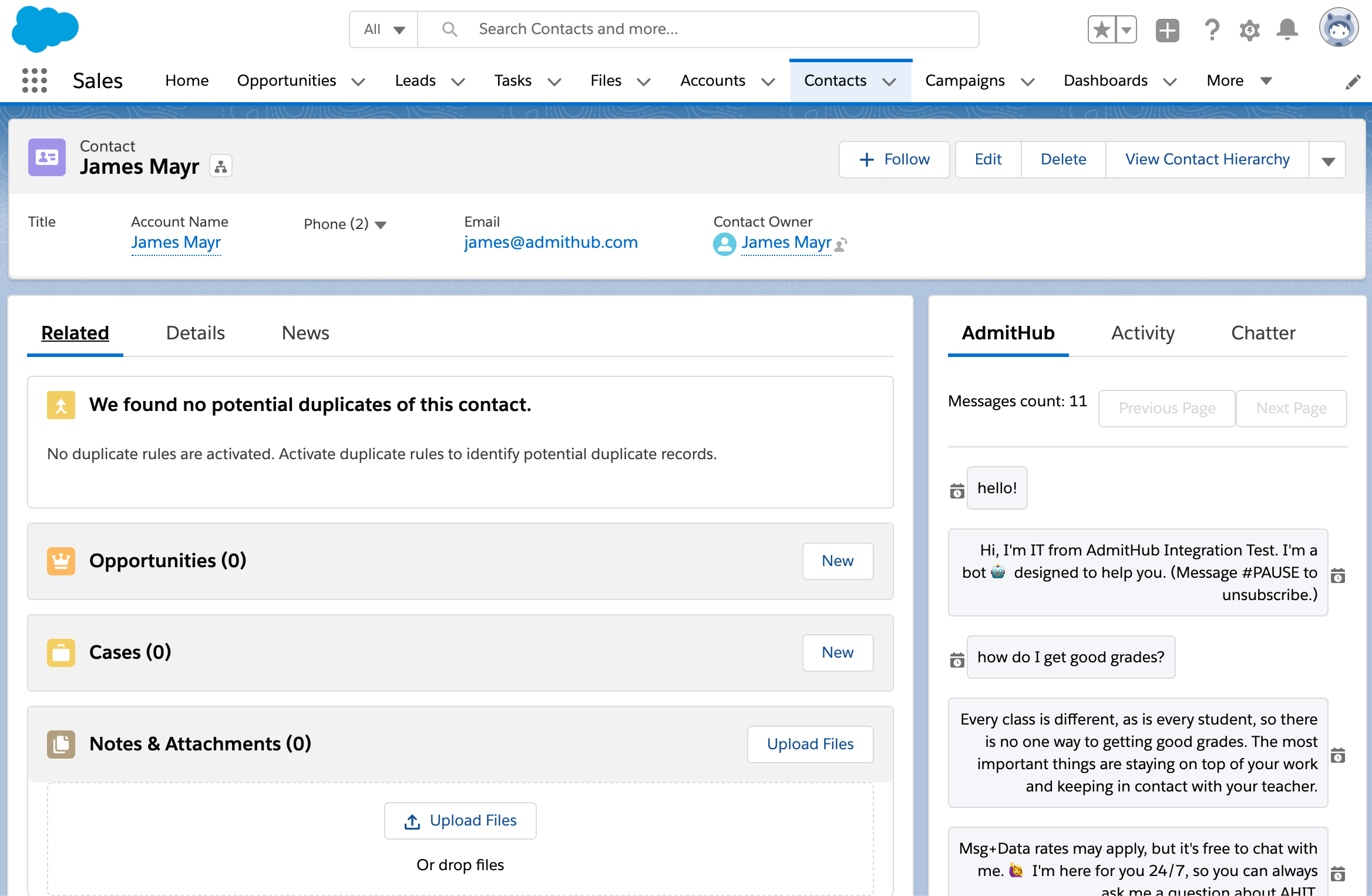Open the 'All' search scope dropdown
This screenshot has width=1372, height=896.
384,29
